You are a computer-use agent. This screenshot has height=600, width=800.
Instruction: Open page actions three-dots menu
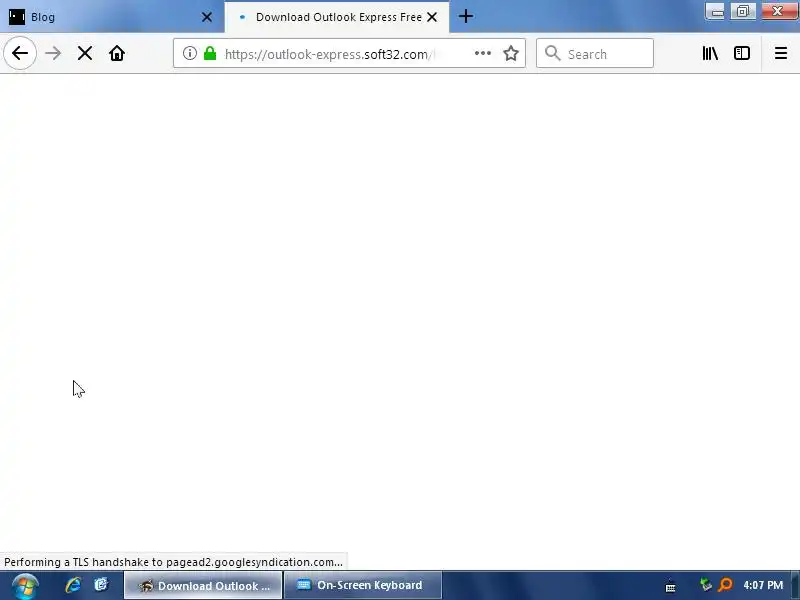pos(483,53)
